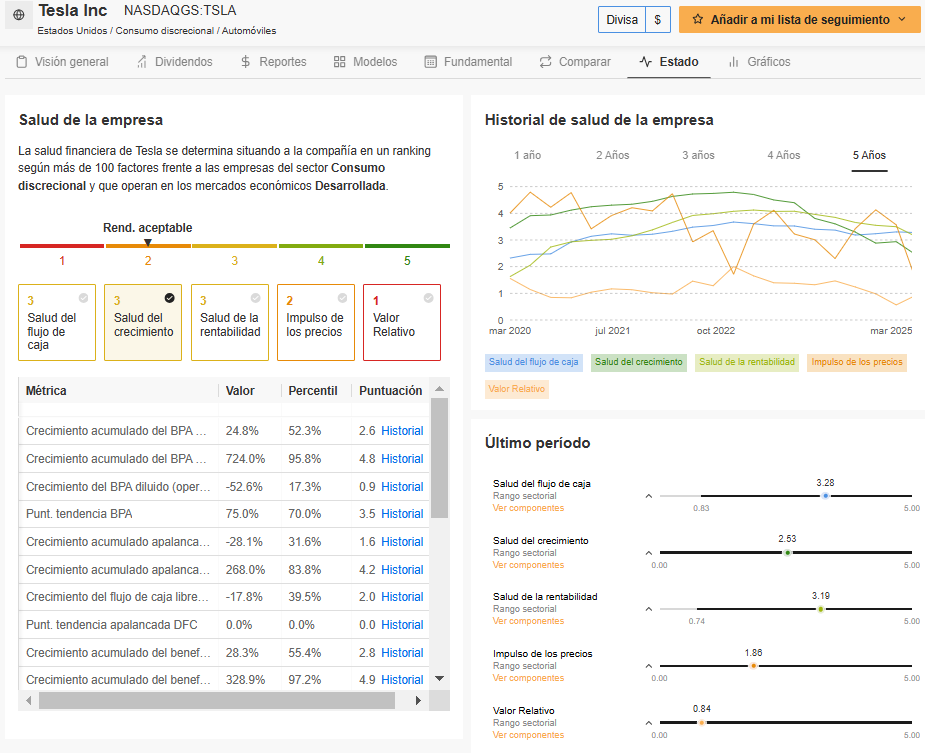Click the horizontal scrollbar right arrow
Screen dimensions: 925x753
coord(418,700)
